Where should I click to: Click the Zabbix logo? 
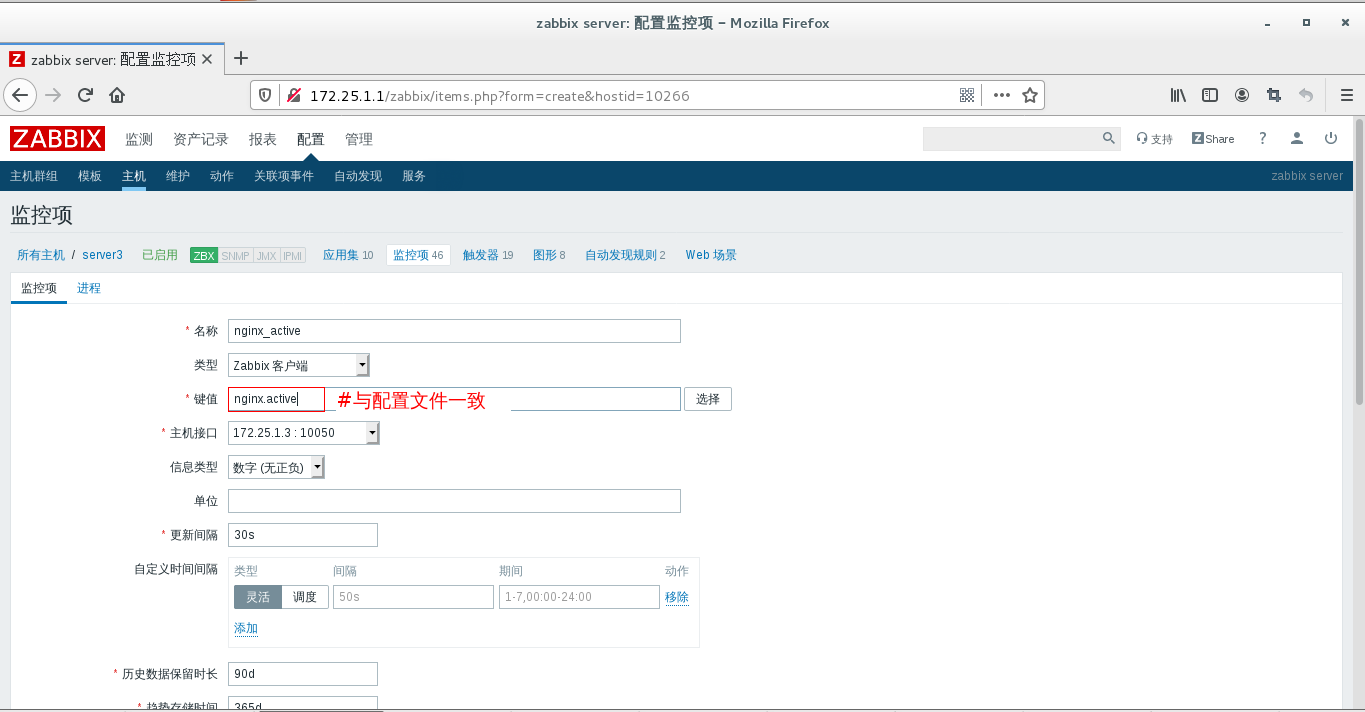57,139
